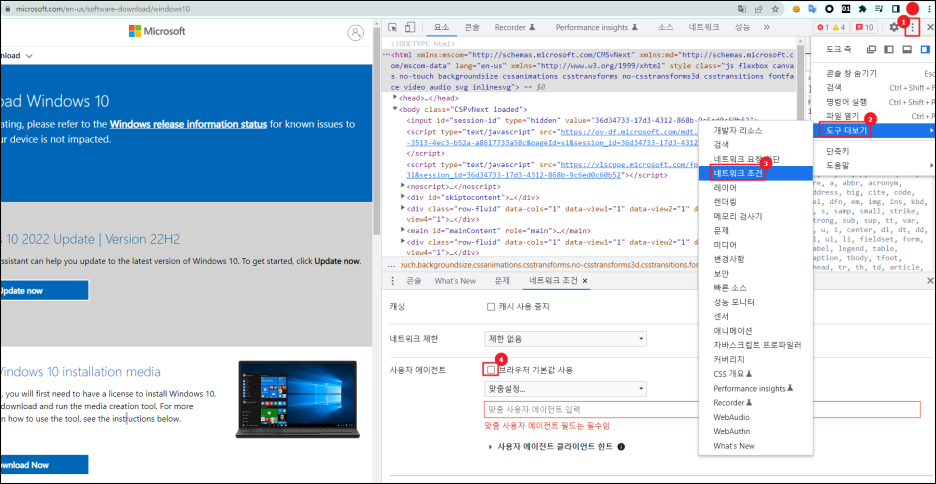This screenshot has width=936, height=484.
Task: Open the What's New drawer tab
Action: point(455,281)
